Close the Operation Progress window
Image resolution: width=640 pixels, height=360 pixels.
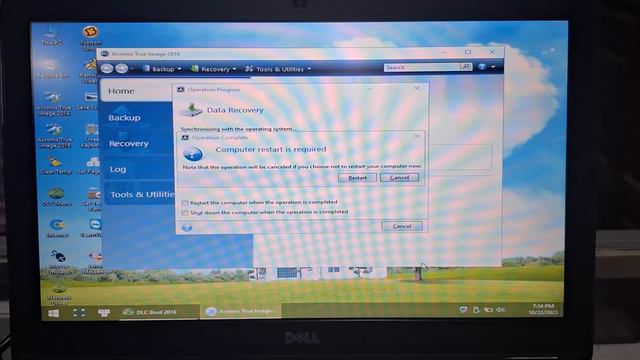(416, 88)
